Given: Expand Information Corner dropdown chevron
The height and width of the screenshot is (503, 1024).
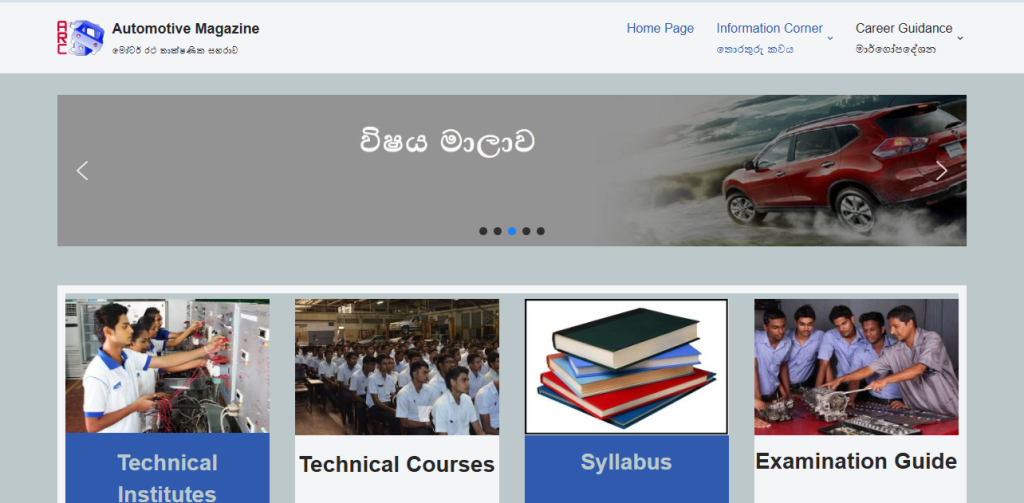Looking at the screenshot, I should (830, 38).
